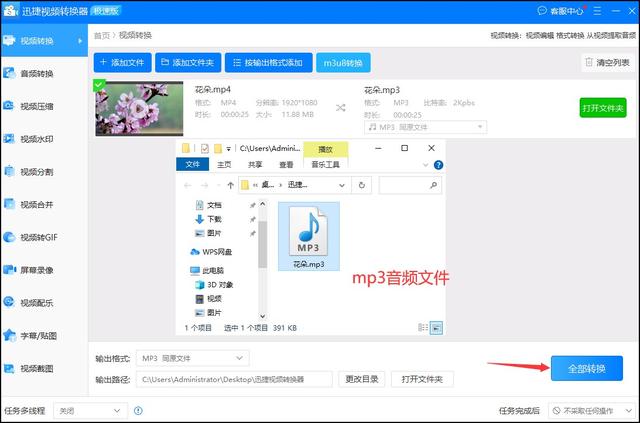Select 下载 in Explorer quick access
This screenshot has height=423, width=640.
click(x=214, y=219)
